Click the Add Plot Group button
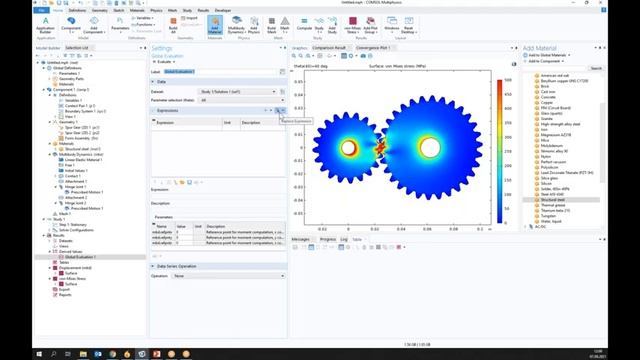This screenshot has height=360, width=640. tap(371, 25)
